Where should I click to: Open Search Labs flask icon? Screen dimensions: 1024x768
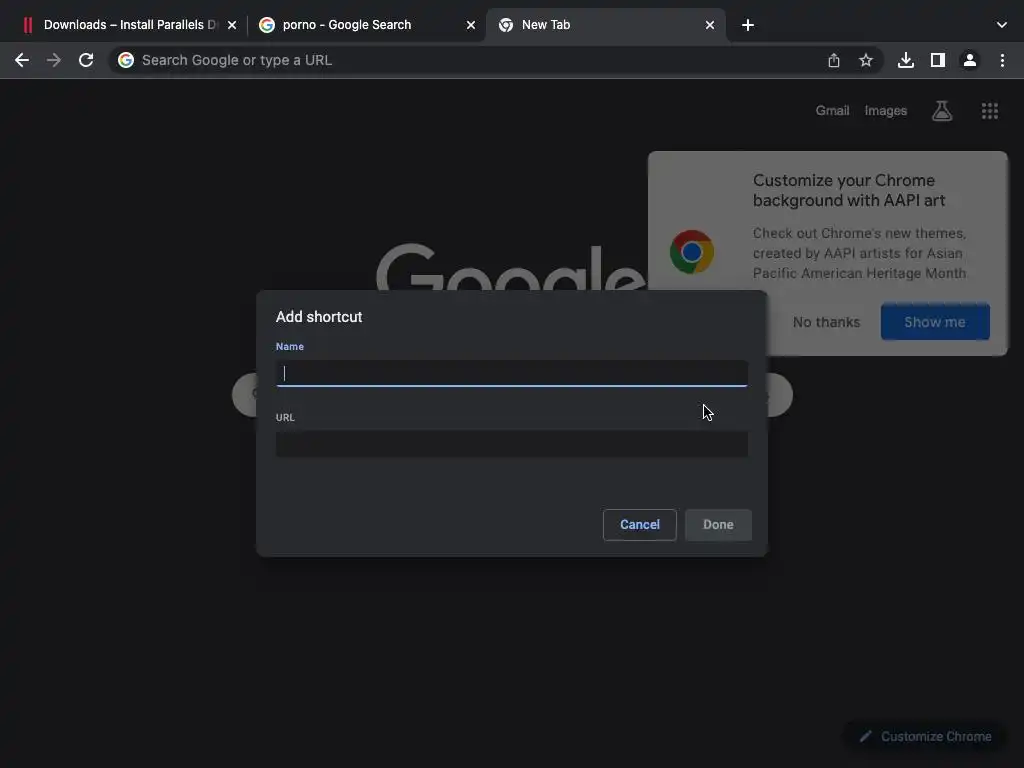pos(941,110)
